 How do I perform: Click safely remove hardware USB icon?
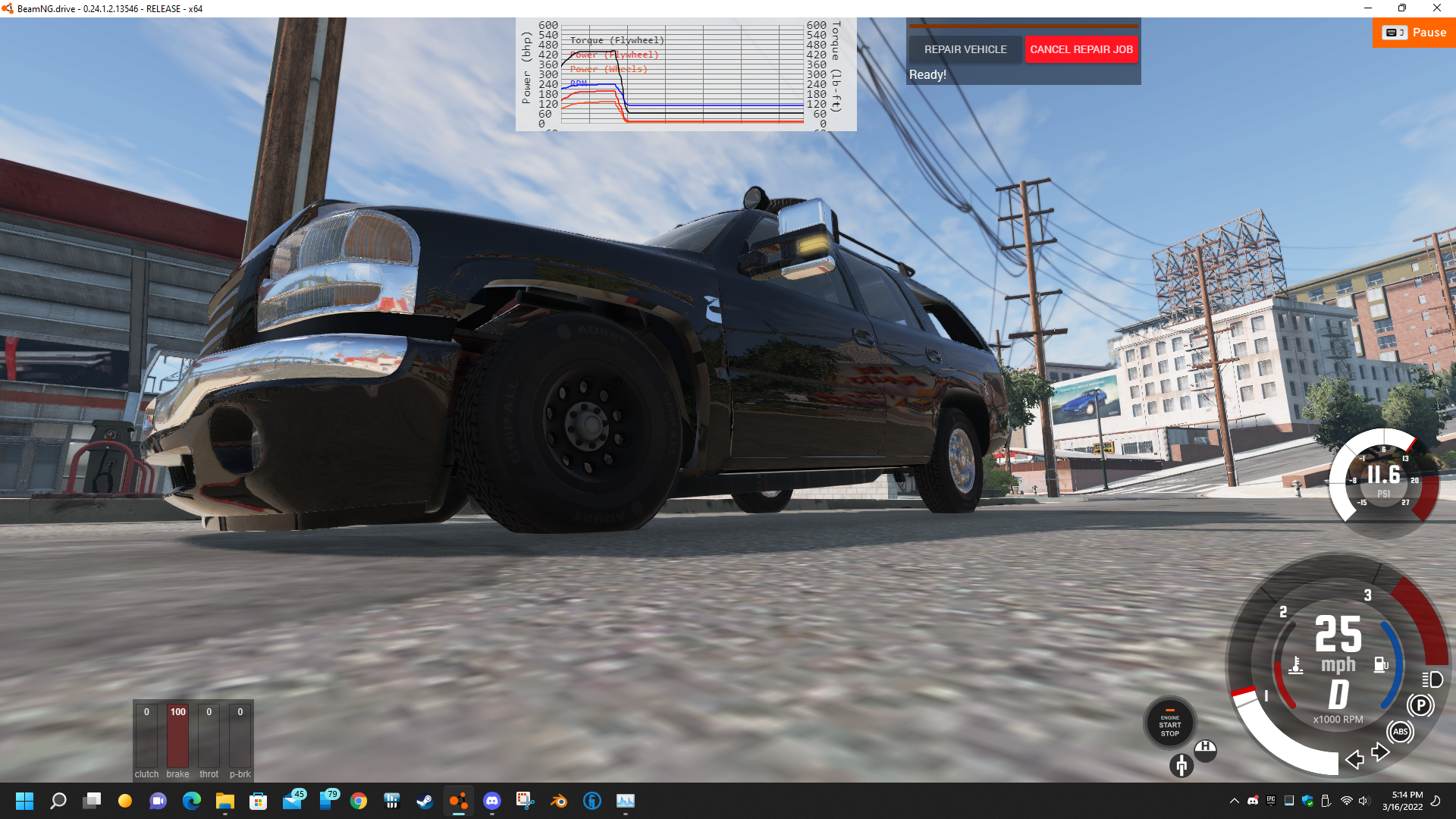[x=1326, y=801]
